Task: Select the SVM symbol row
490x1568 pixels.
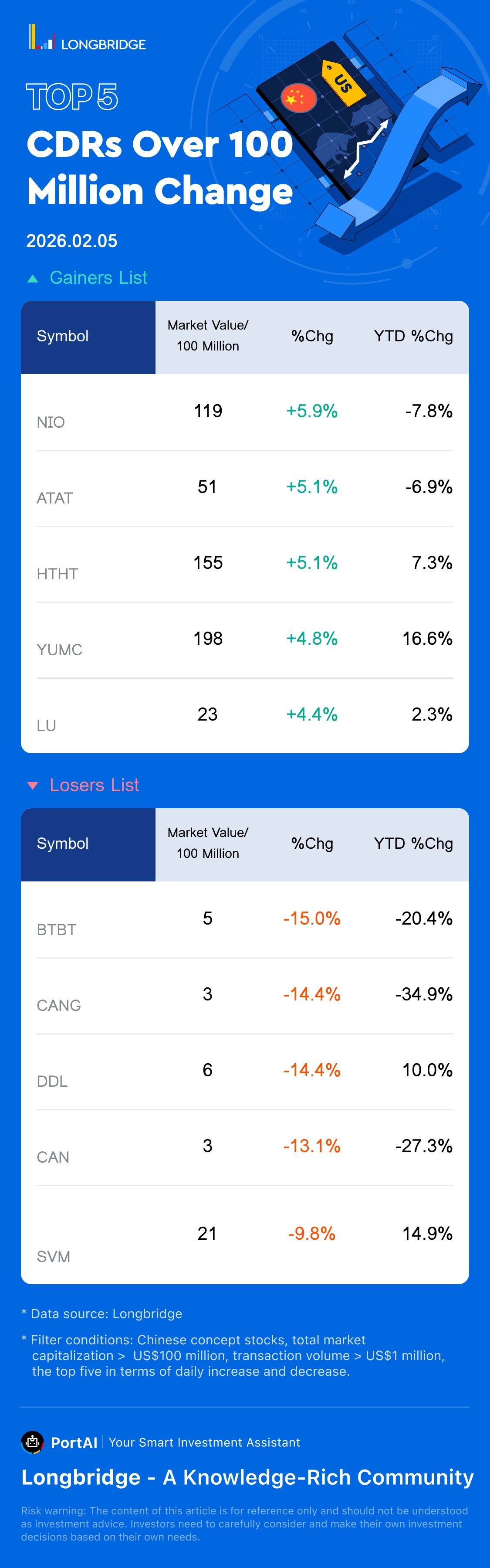Action: 53,1256
